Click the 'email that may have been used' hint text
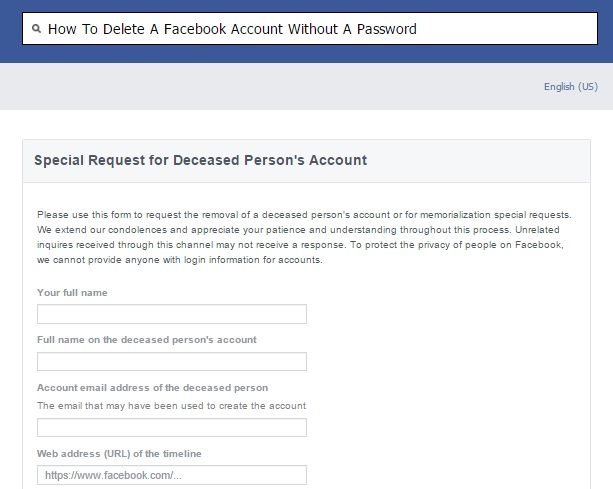The width and height of the screenshot is (613, 489). click(x=171, y=406)
